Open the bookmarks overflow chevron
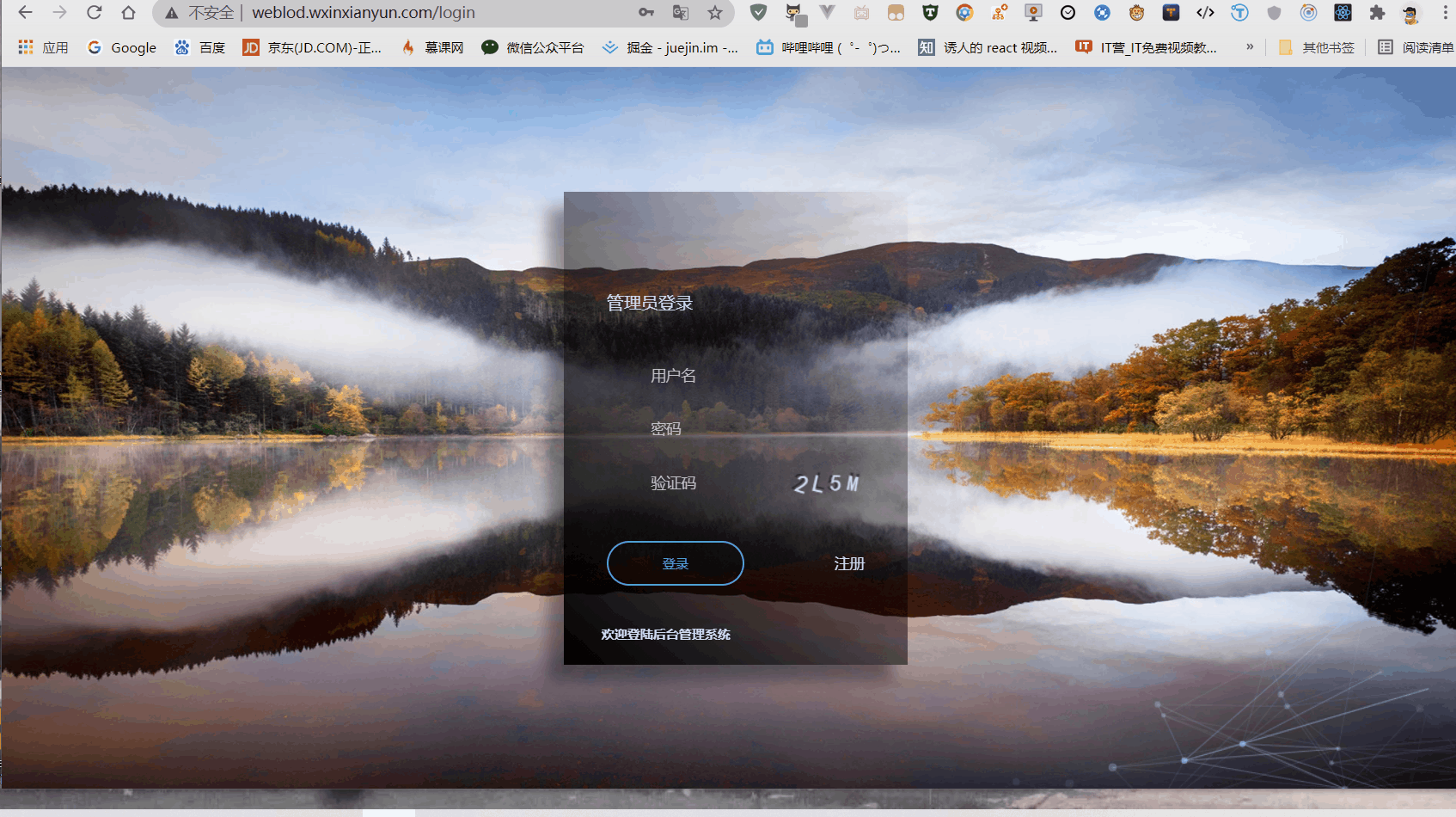The image size is (1456, 817). 1250,47
